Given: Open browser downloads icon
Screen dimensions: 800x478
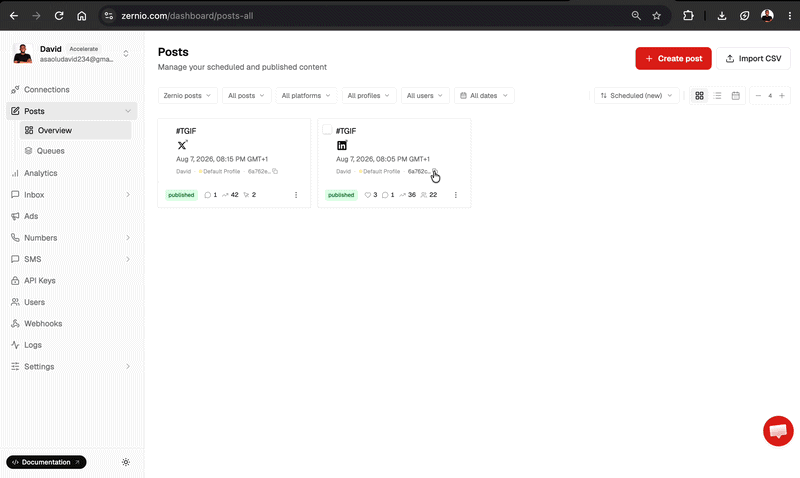Looking at the screenshot, I should pos(721,16).
